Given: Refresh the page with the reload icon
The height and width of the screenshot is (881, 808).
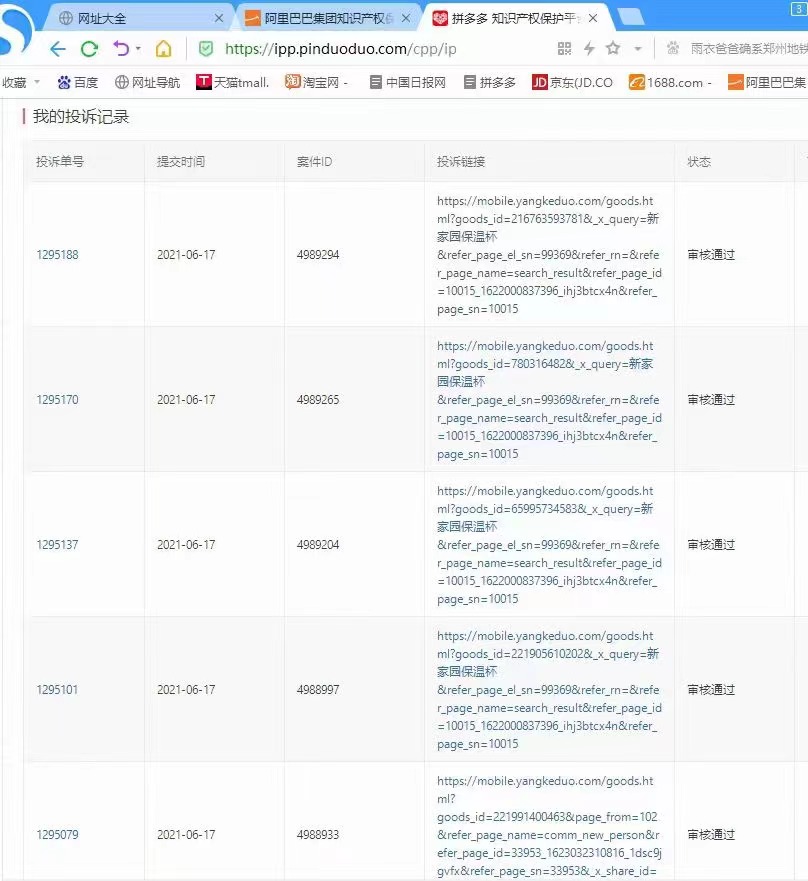Looking at the screenshot, I should 88,48.
